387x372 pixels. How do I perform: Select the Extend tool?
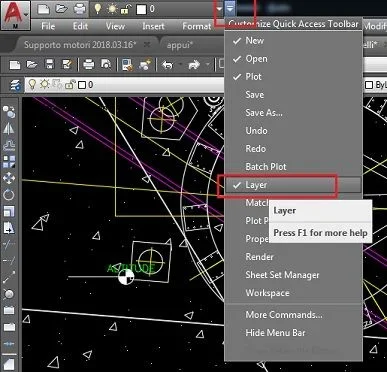point(9,261)
